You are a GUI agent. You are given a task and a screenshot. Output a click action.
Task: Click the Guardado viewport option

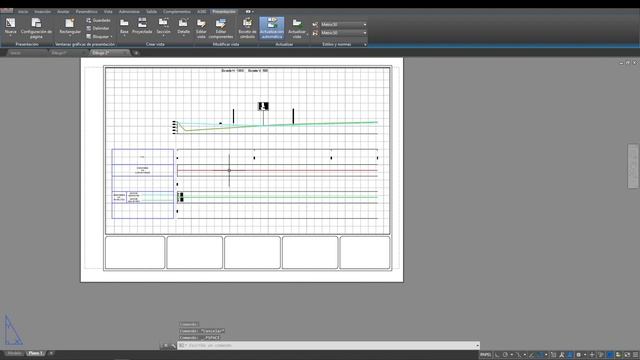tap(98, 20)
